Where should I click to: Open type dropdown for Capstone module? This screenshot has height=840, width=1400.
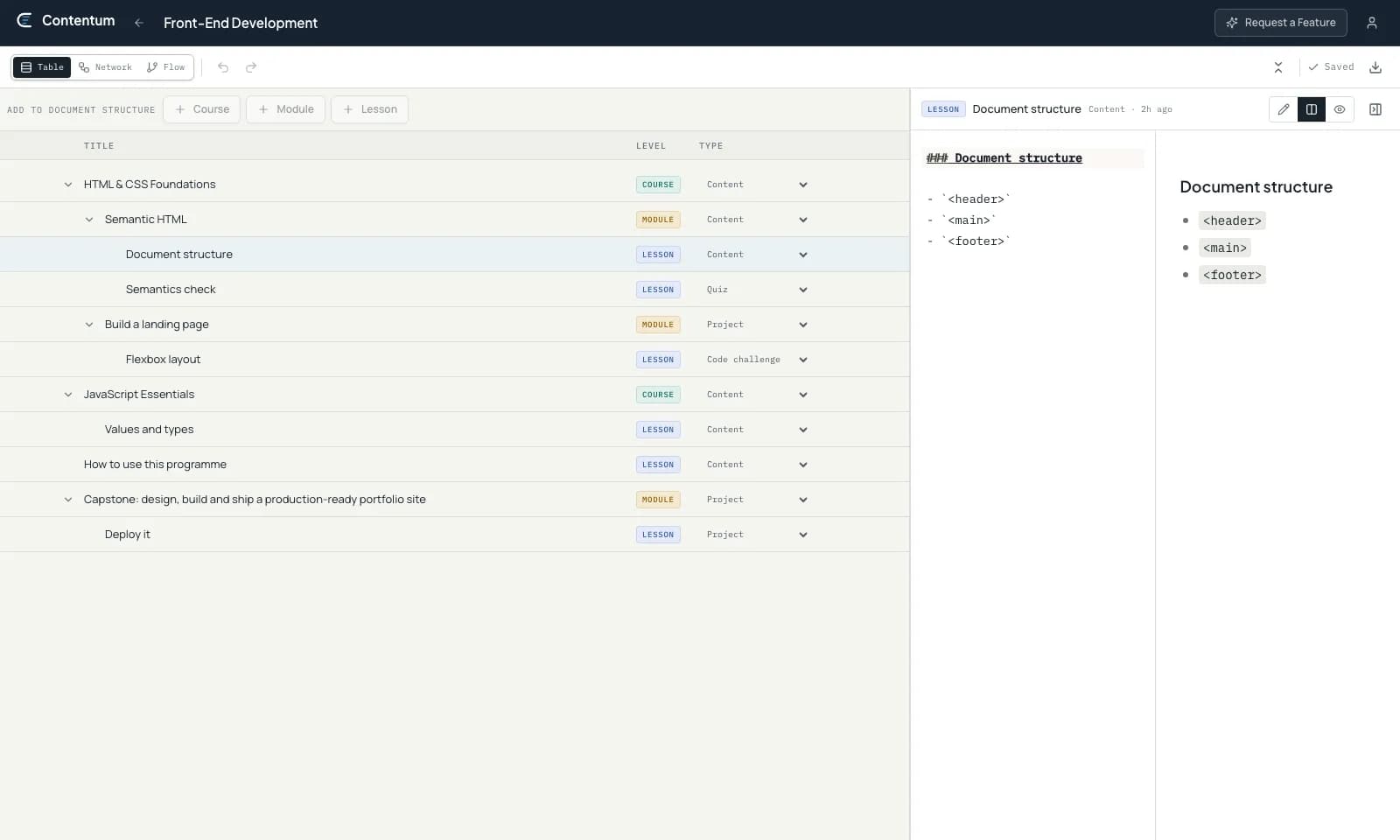coord(757,500)
